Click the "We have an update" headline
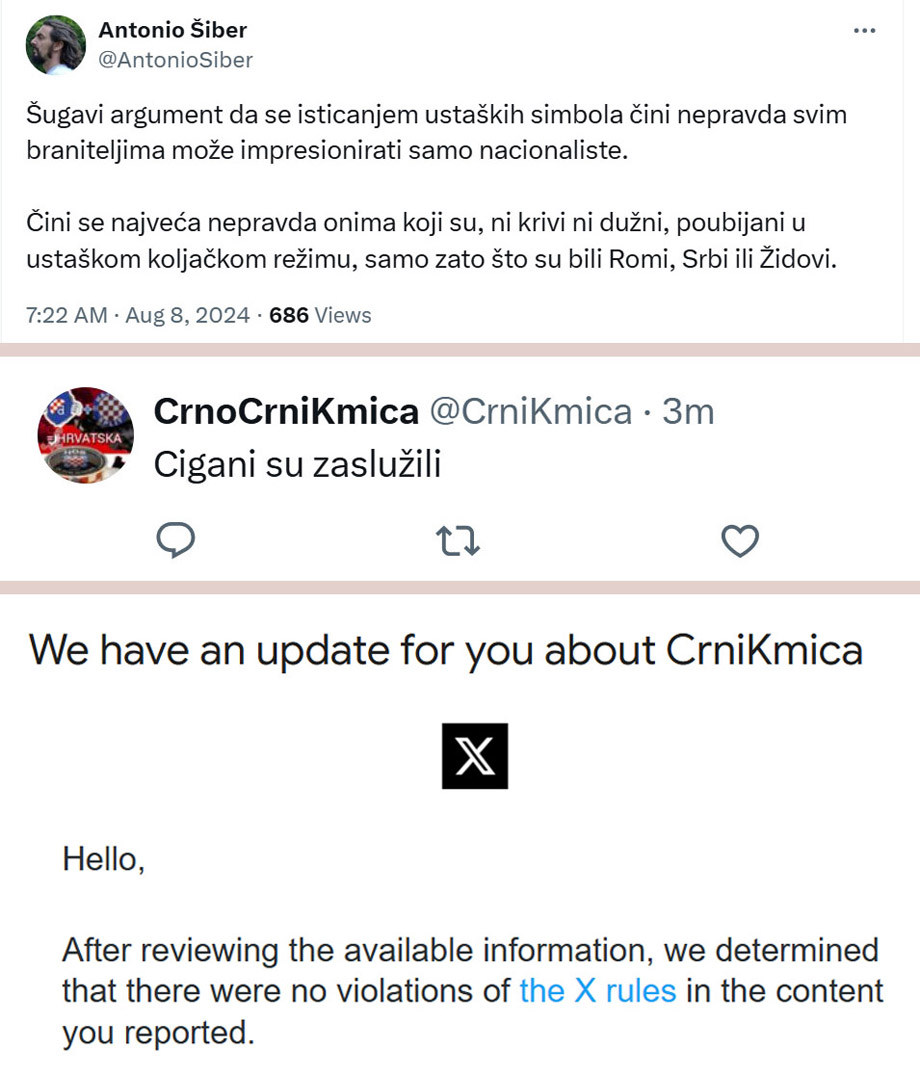The width and height of the screenshot is (920, 1075). pyautogui.click(x=445, y=650)
